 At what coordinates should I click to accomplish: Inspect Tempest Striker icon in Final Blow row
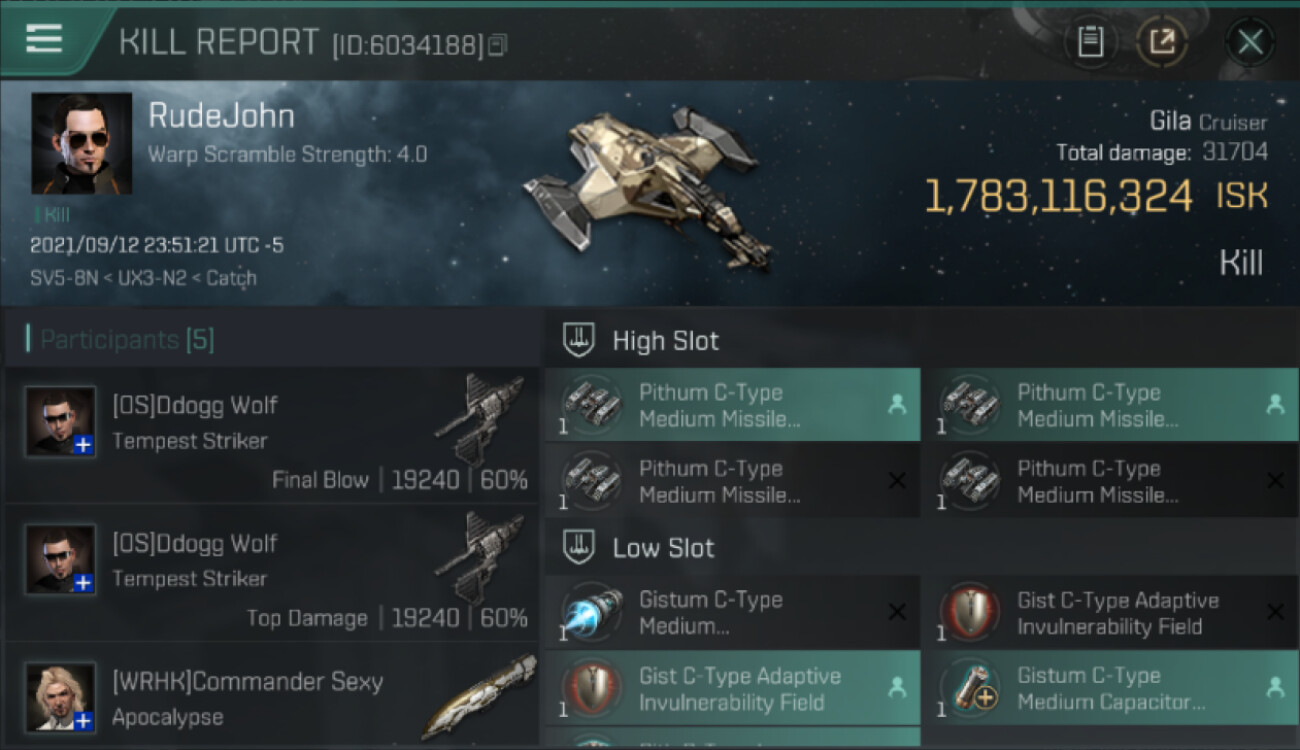pyautogui.click(x=479, y=419)
